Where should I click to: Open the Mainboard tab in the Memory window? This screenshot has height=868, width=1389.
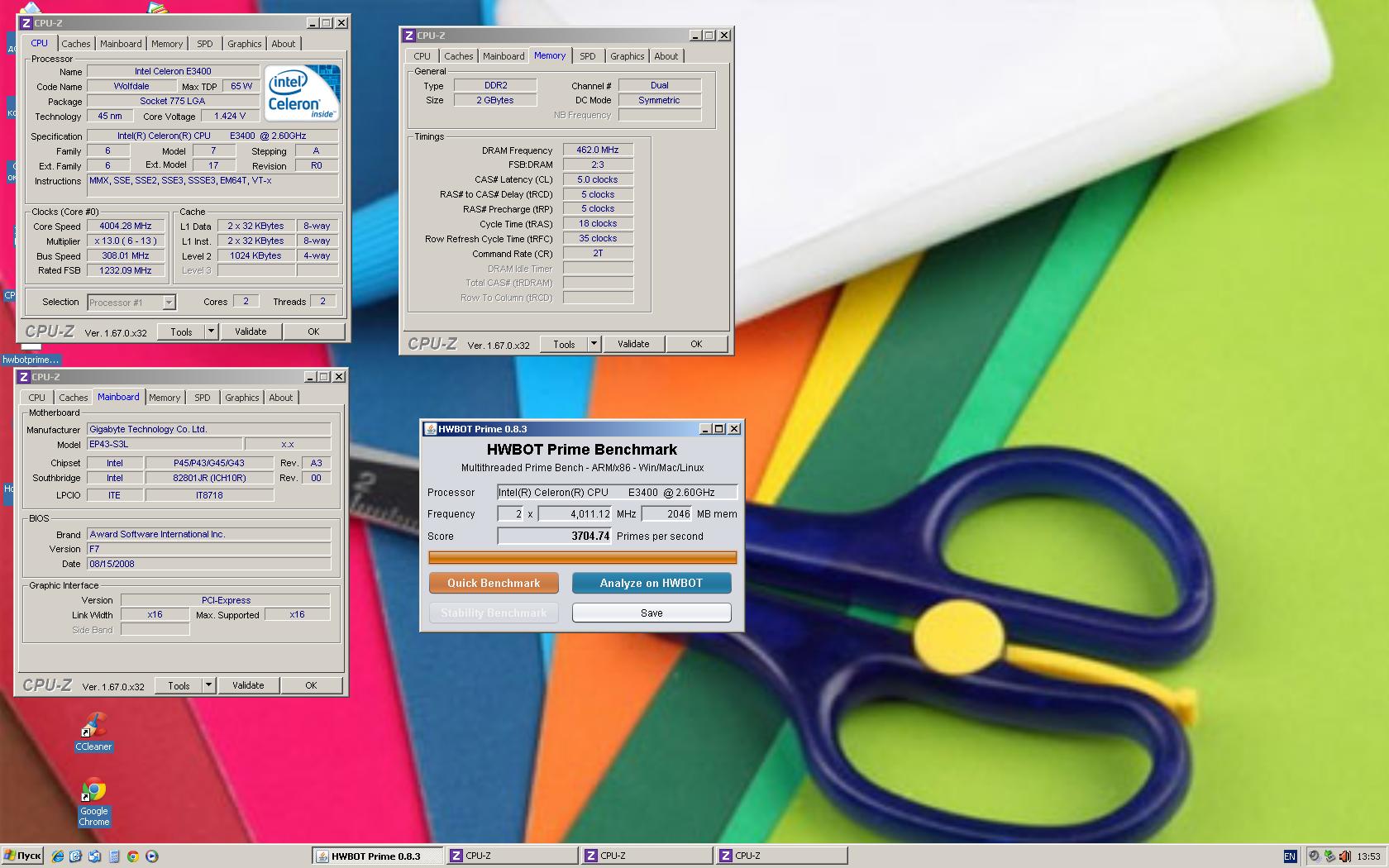[504, 56]
